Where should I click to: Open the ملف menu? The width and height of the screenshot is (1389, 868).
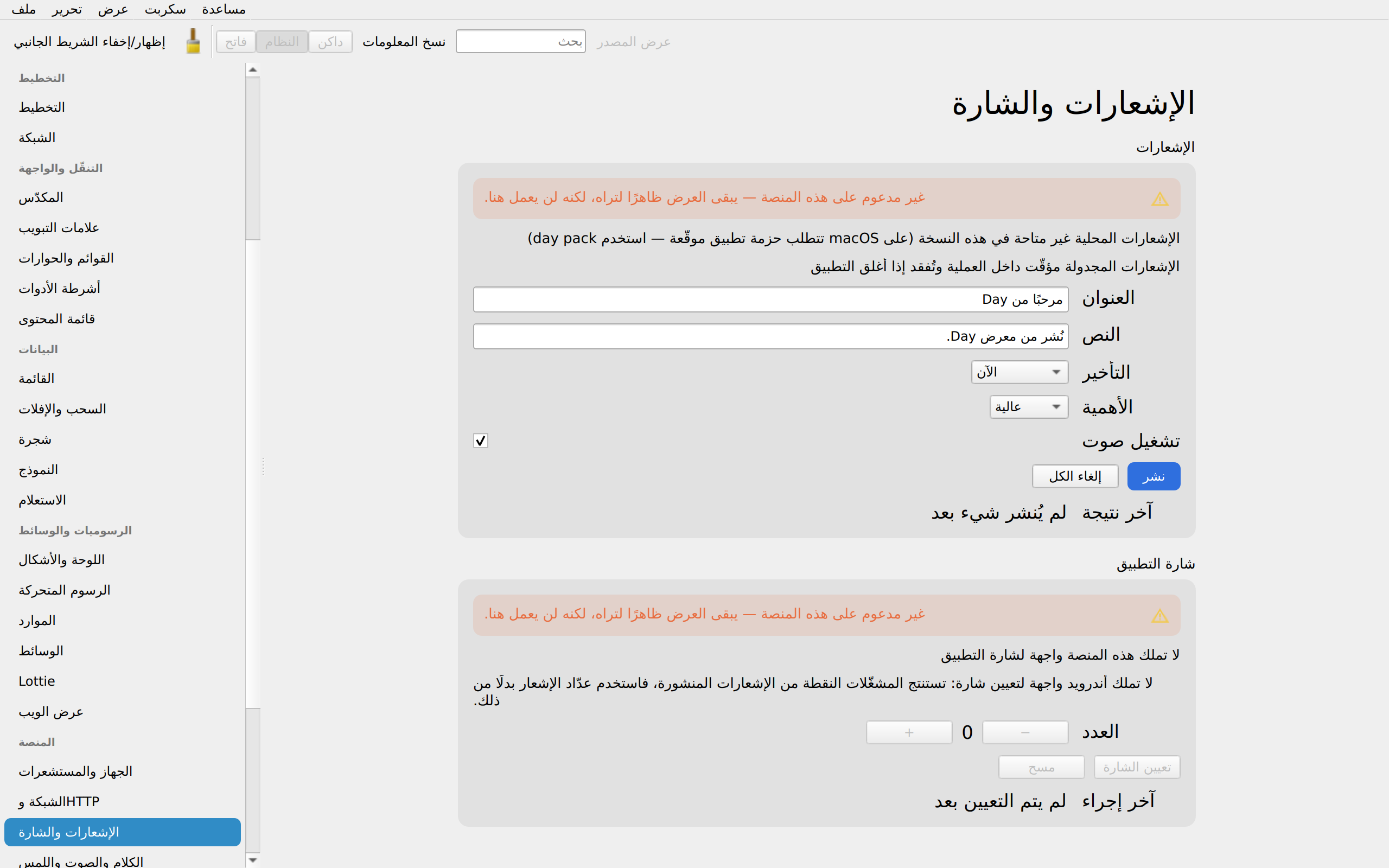pos(23,10)
